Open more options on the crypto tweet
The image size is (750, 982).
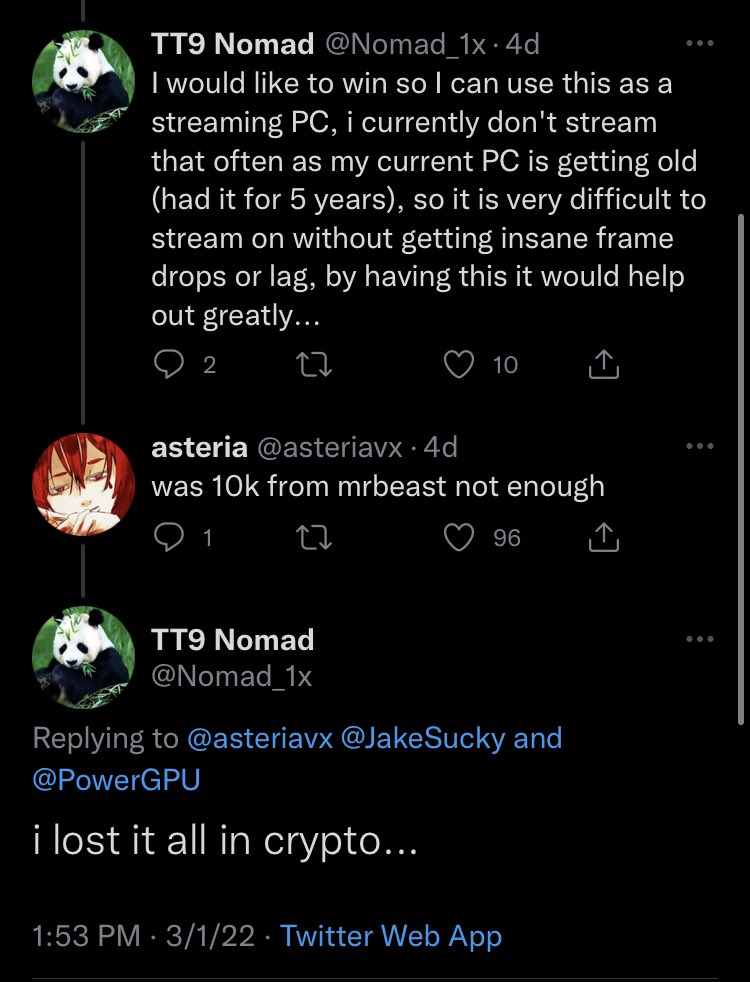(700, 639)
